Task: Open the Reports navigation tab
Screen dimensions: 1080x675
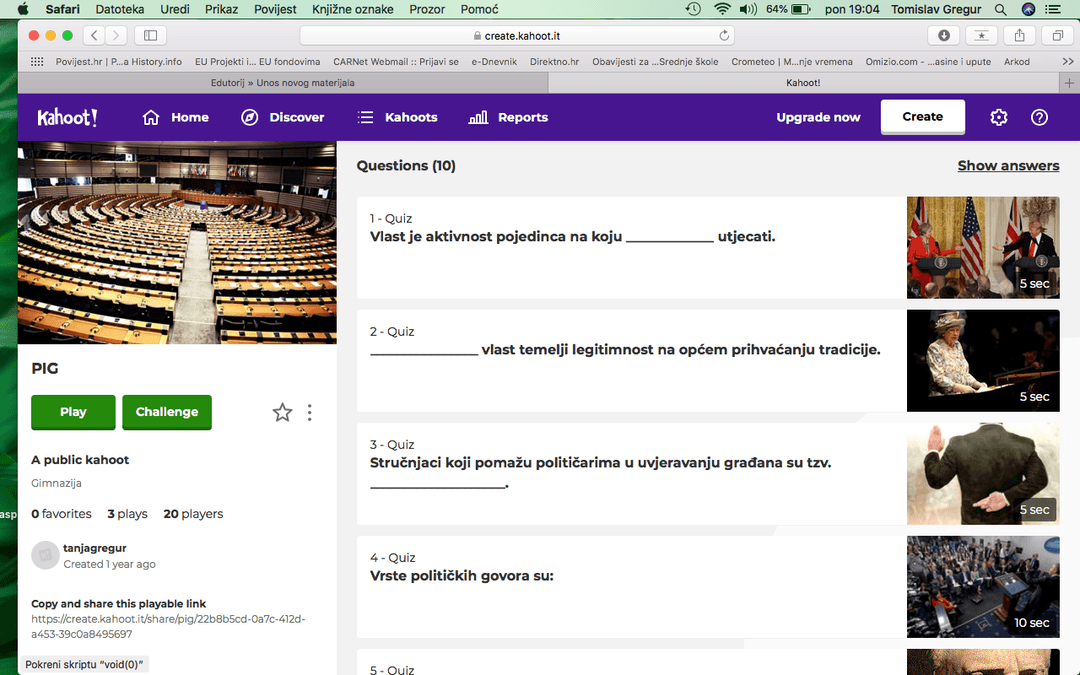Action: pyautogui.click(x=508, y=117)
